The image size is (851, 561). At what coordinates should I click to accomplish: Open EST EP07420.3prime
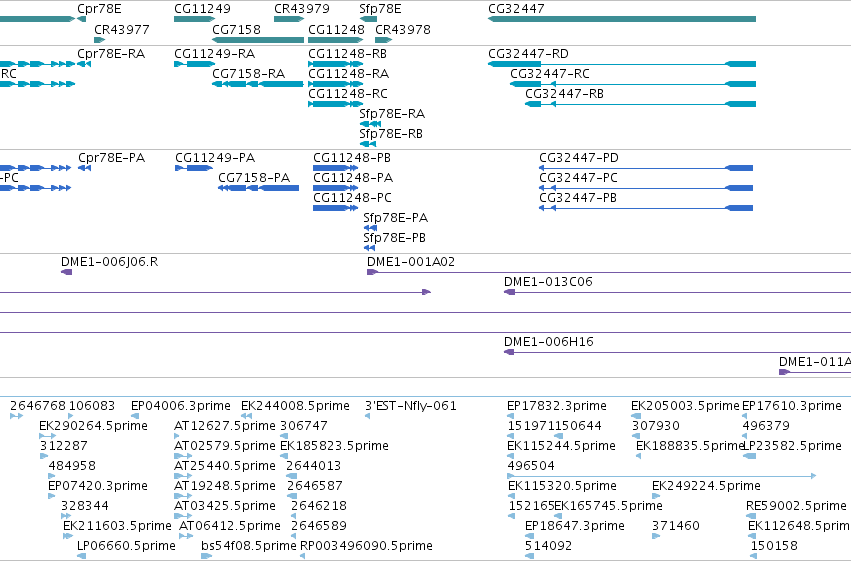tap(98, 486)
